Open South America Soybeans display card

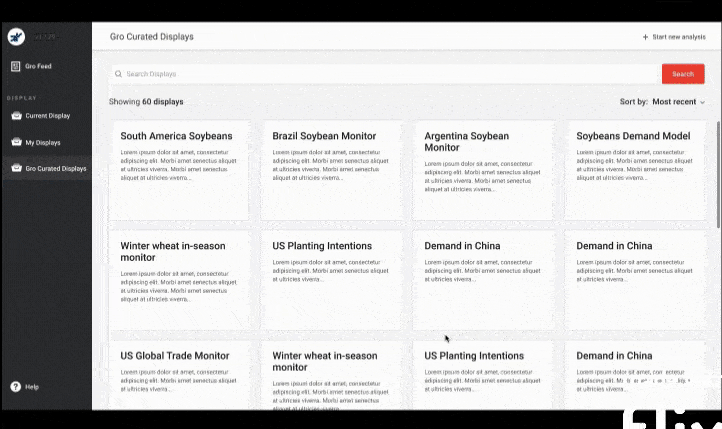click(179, 170)
